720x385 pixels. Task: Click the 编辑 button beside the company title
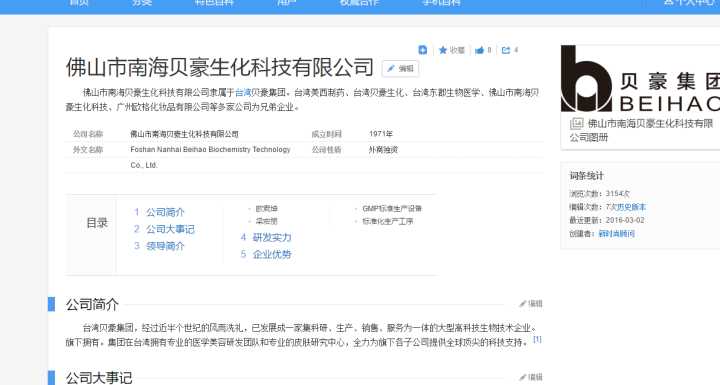coord(400,68)
